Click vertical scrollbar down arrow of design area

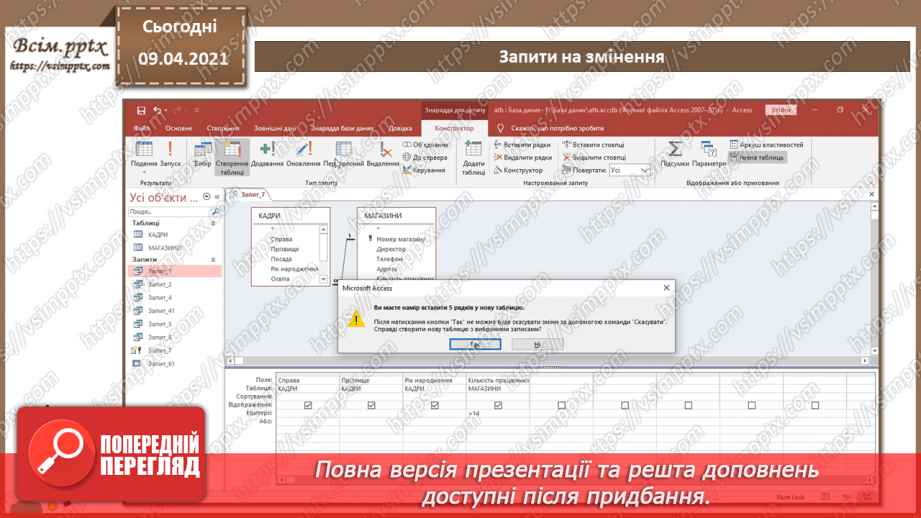pyautogui.click(x=875, y=351)
